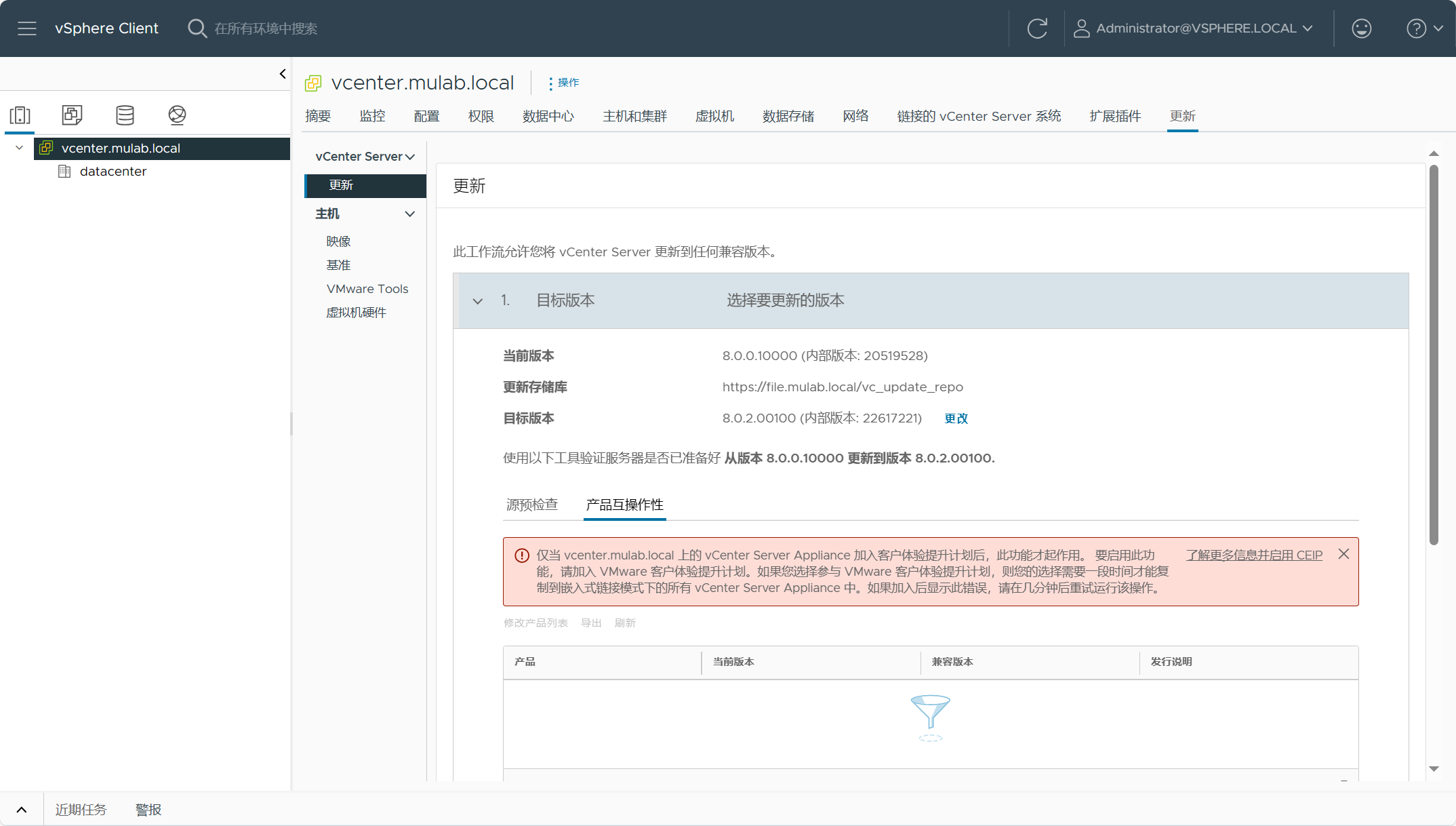Select datacenter in the inventory tree
The width and height of the screenshot is (1456, 826).
pos(113,172)
